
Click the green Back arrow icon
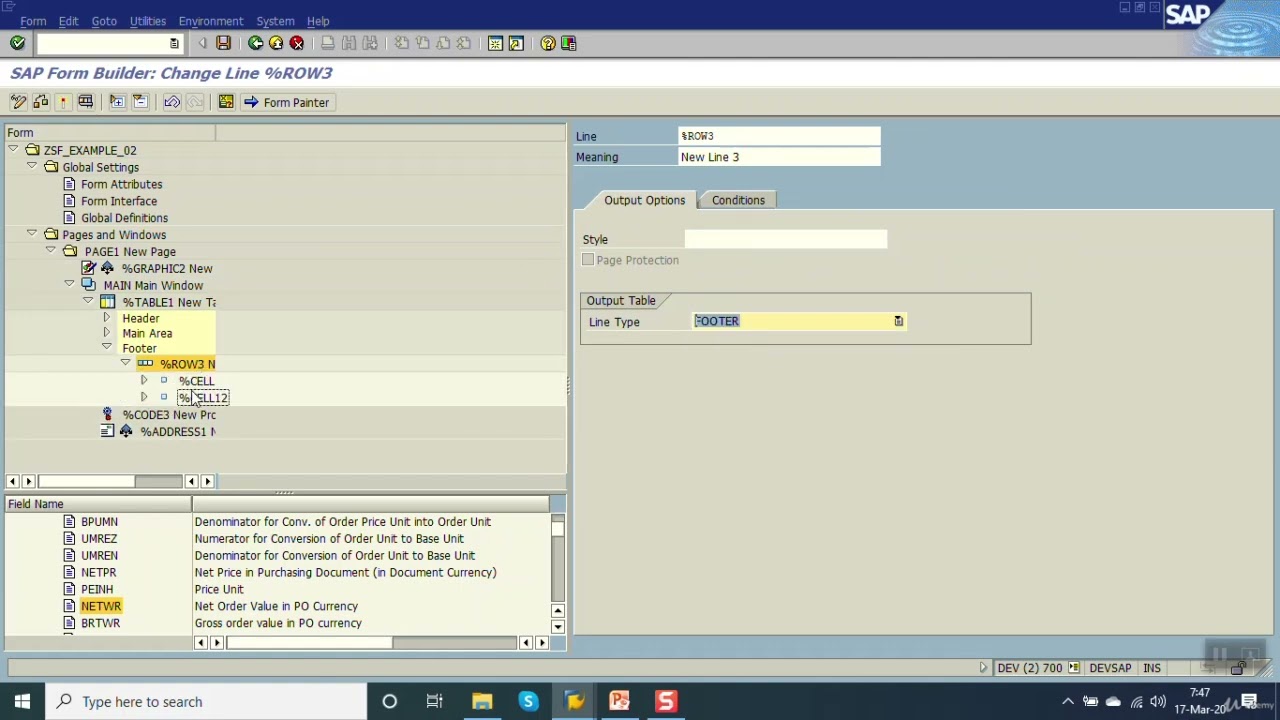coord(255,43)
